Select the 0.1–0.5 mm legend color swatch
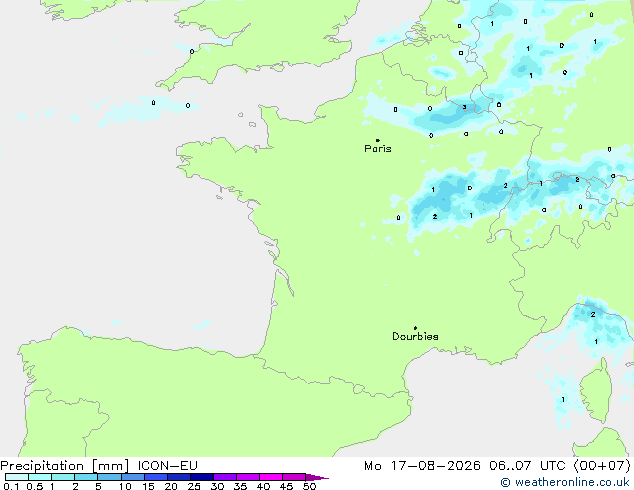634x490 pixels. [x=17, y=477]
